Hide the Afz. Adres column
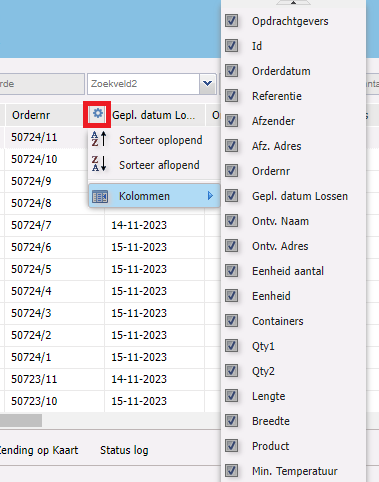This screenshot has width=379, height=482. pyautogui.click(x=231, y=146)
